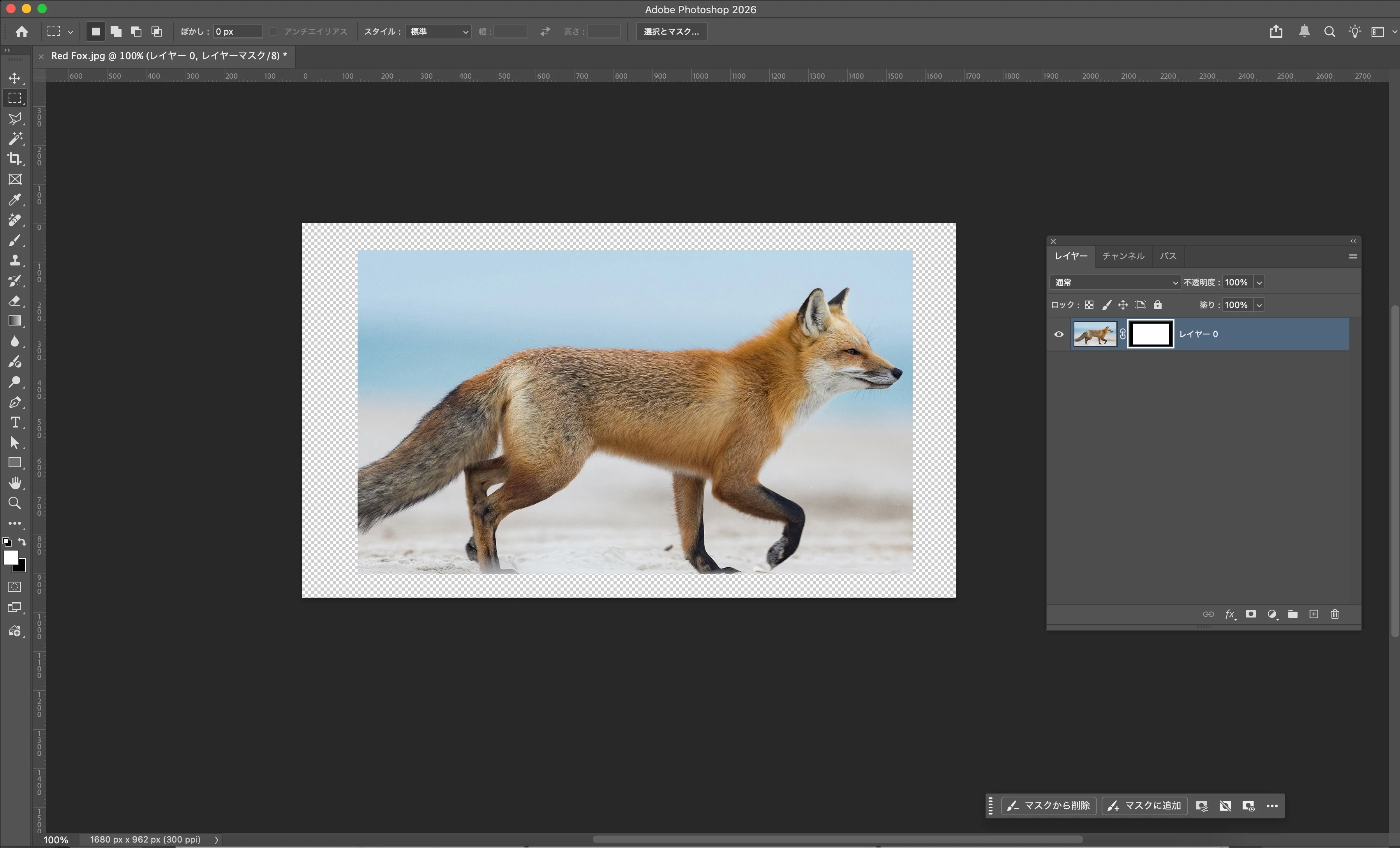Image resolution: width=1400 pixels, height=848 pixels.
Task: Switch to the チャンネル tab
Action: 1123,256
